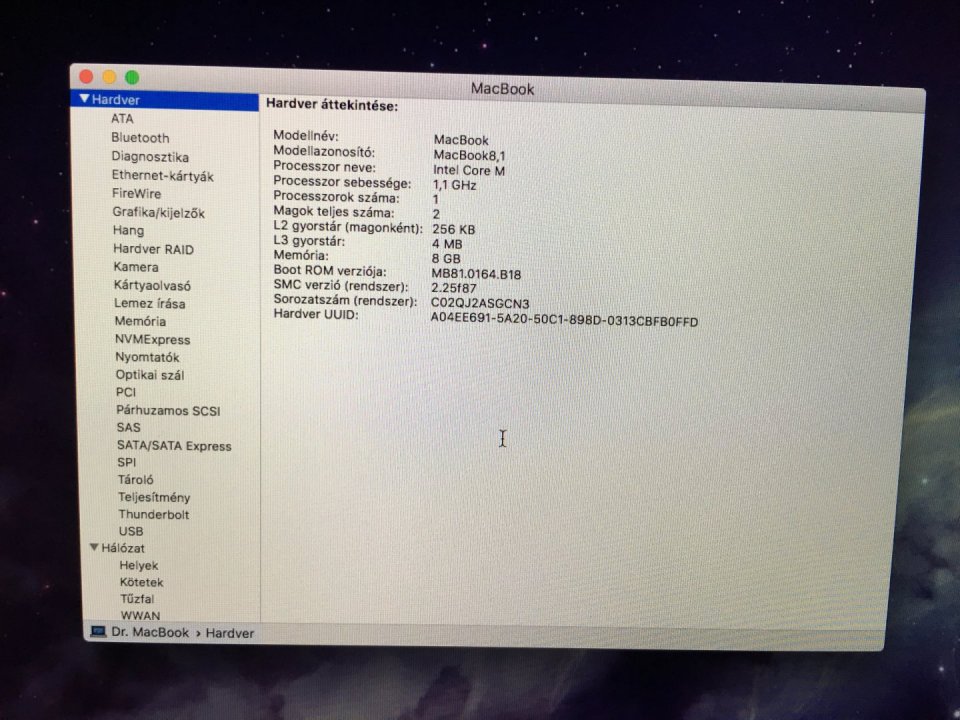The height and width of the screenshot is (720, 960).
Task: Select Helyek under Hálózat
Action: pos(139,565)
